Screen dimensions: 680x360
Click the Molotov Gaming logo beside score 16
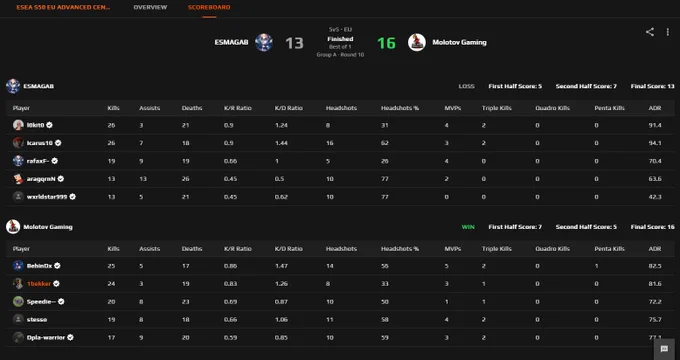[x=417, y=43]
